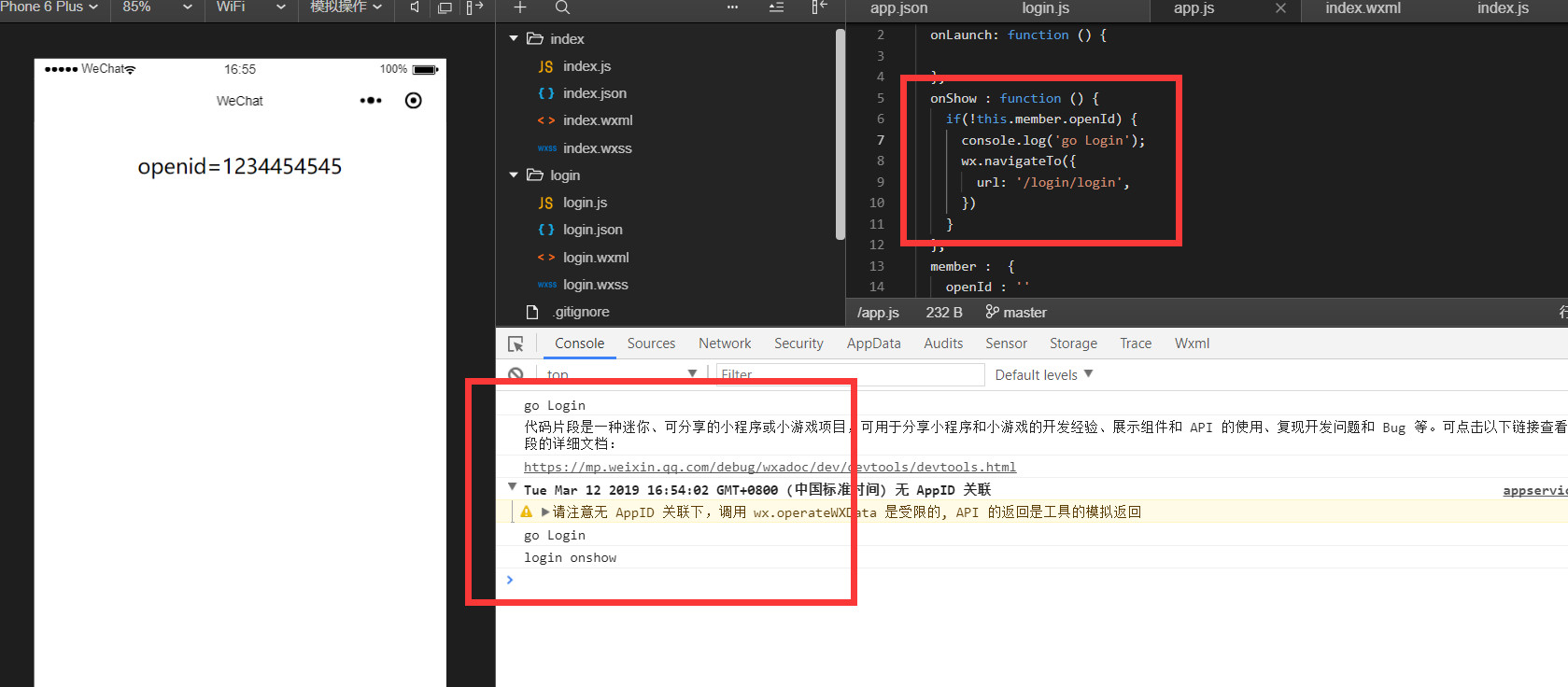This screenshot has width=1568, height=687.
Task: Clear console with the ban icon
Action: click(516, 374)
